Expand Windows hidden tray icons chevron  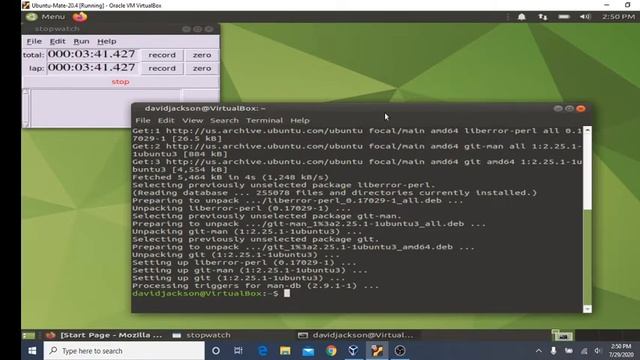(x=539, y=351)
